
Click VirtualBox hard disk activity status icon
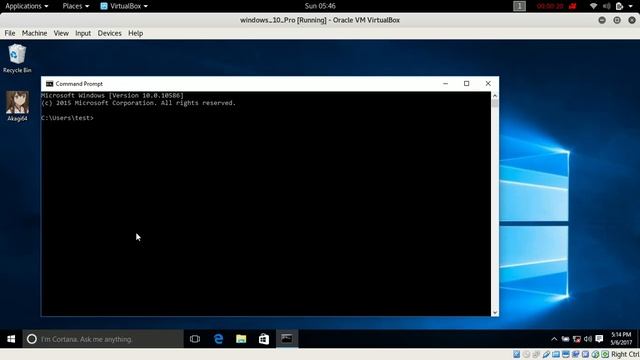(517, 354)
